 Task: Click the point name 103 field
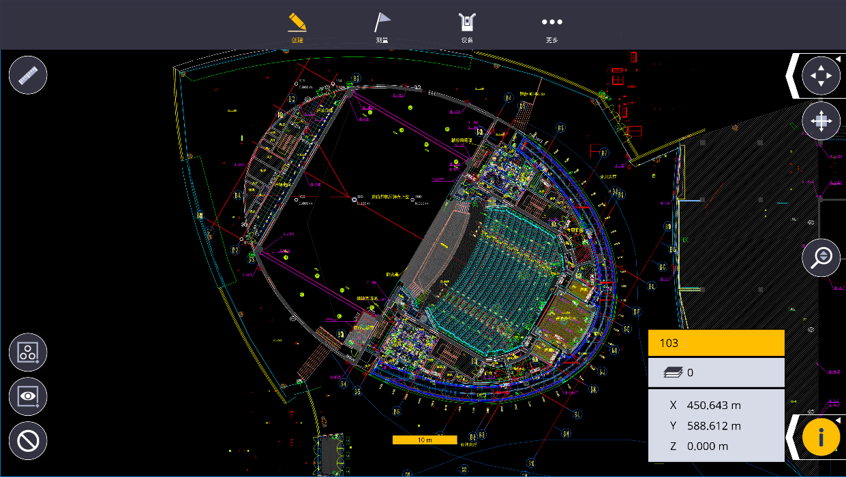pyautogui.click(x=716, y=343)
